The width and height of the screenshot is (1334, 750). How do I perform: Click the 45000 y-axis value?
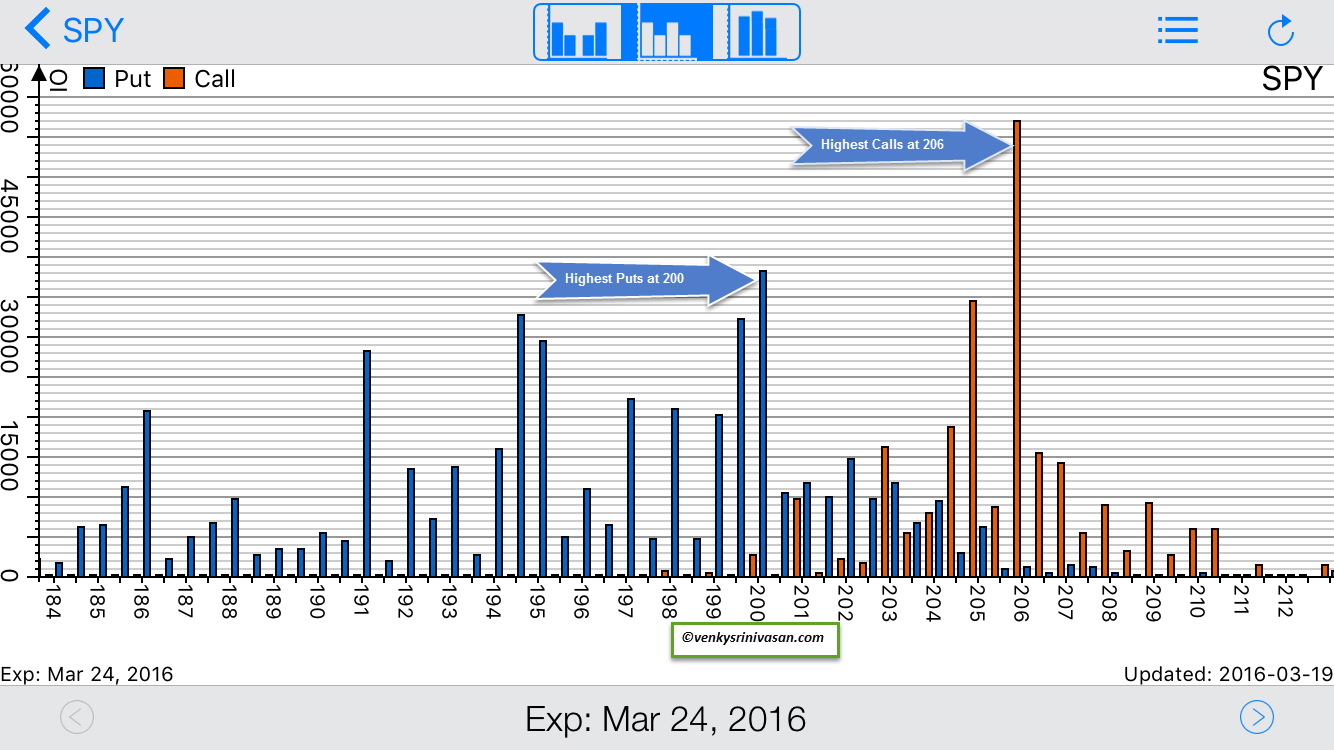coord(10,217)
